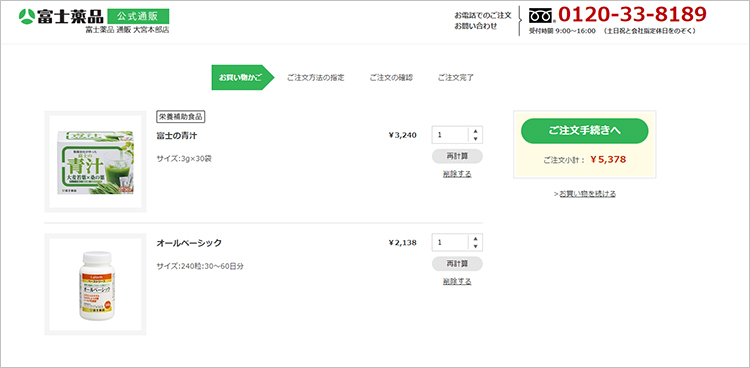
Task: Increase 富士の青汁 quantity with up arrow
Action: point(475,131)
